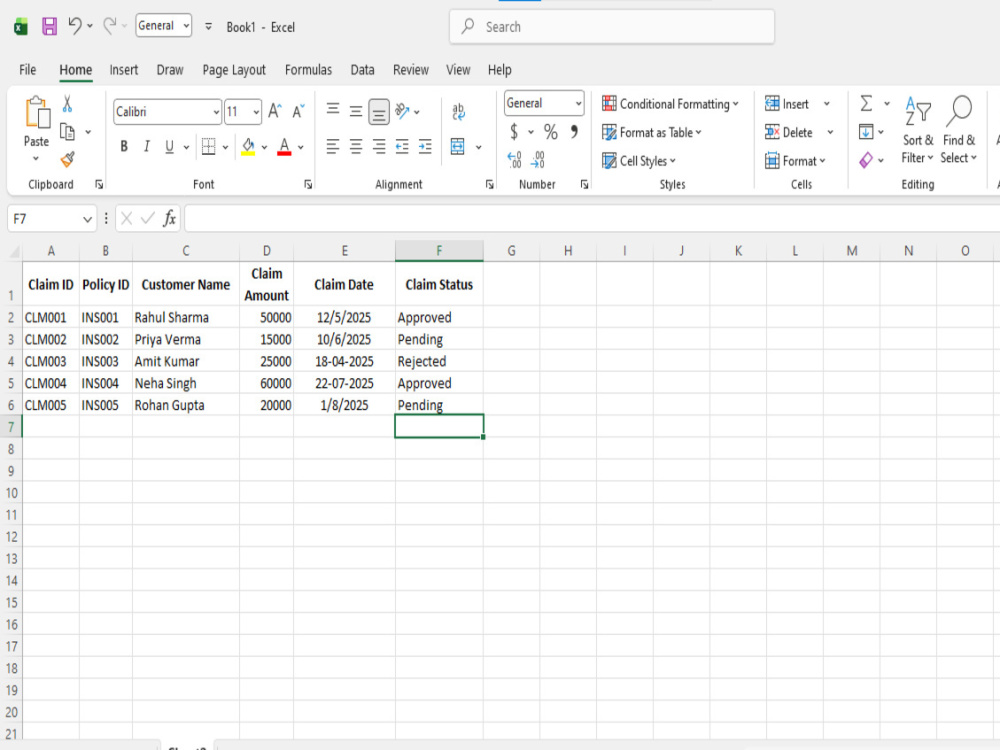Click the Redo arrow icon
This screenshot has height=750, width=1000.
coord(110,26)
